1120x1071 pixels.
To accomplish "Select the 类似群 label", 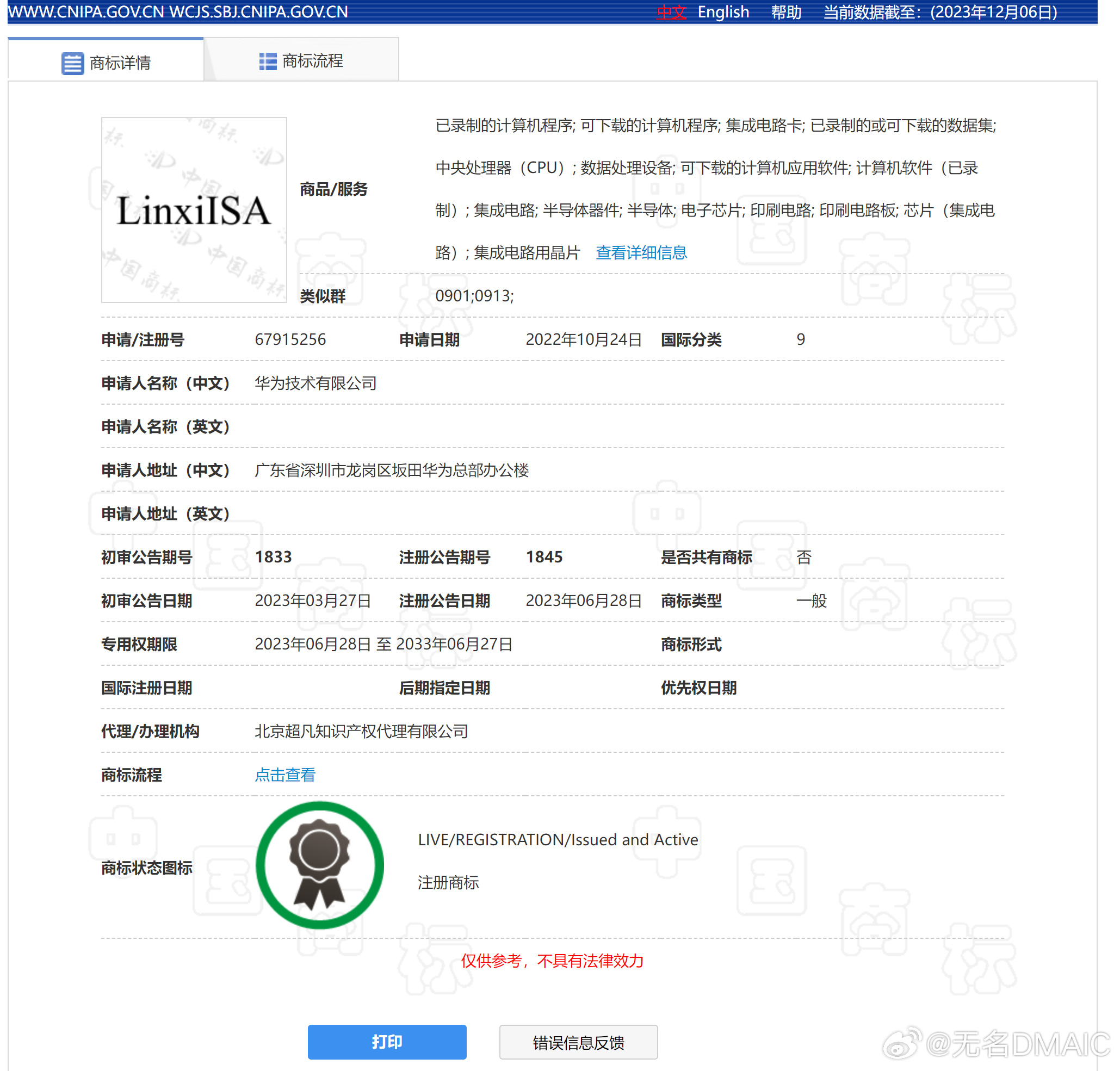I will click(323, 296).
